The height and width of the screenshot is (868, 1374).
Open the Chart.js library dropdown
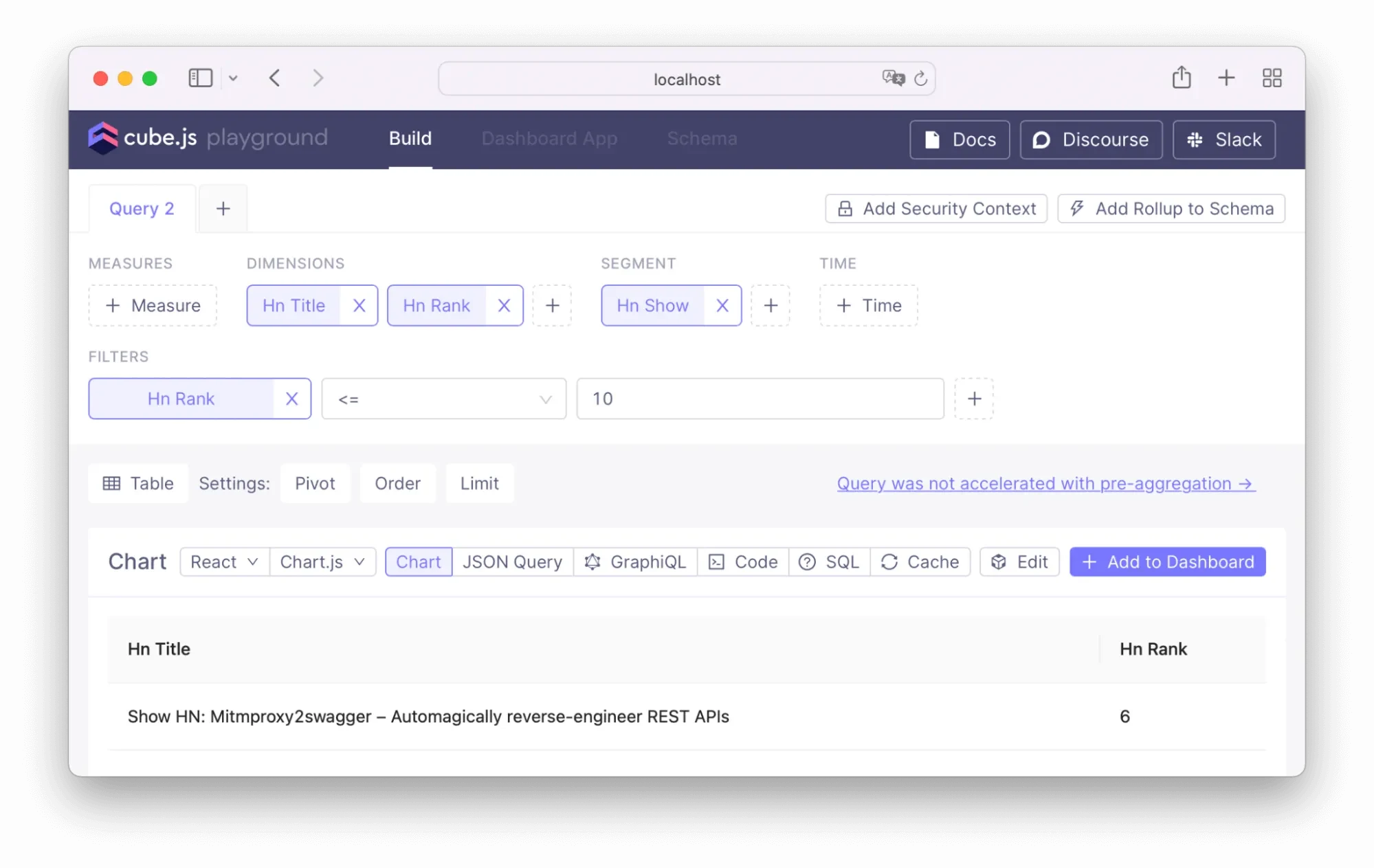click(x=322, y=562)
